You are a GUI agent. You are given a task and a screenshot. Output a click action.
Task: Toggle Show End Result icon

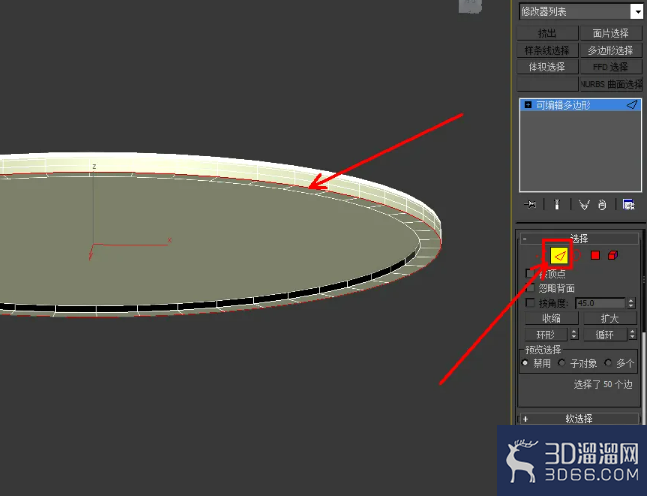557,204
